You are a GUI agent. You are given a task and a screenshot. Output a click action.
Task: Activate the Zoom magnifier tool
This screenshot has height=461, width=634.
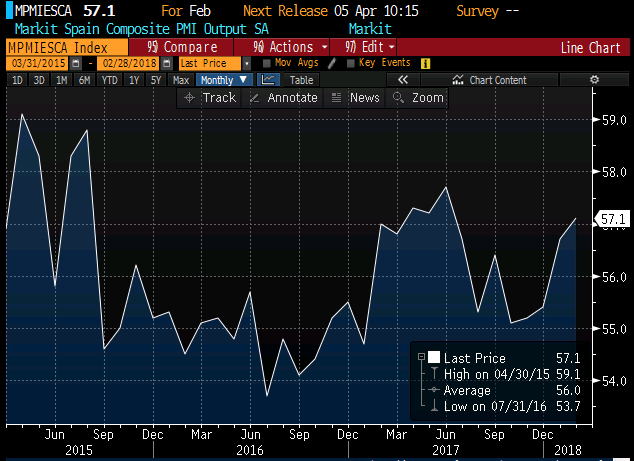(418, 98)
